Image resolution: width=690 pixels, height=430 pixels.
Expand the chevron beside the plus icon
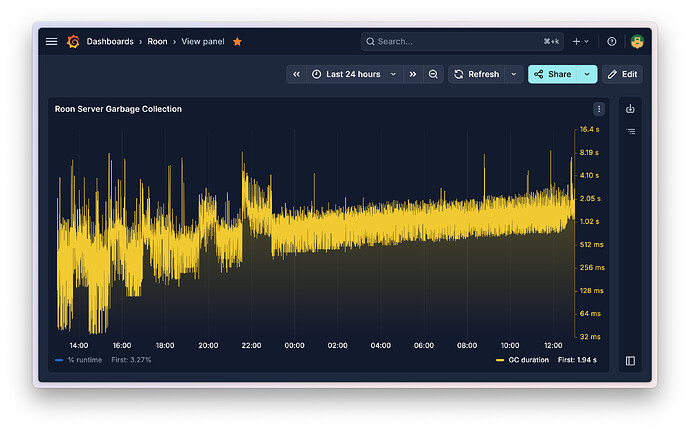[x=587, y=41]
